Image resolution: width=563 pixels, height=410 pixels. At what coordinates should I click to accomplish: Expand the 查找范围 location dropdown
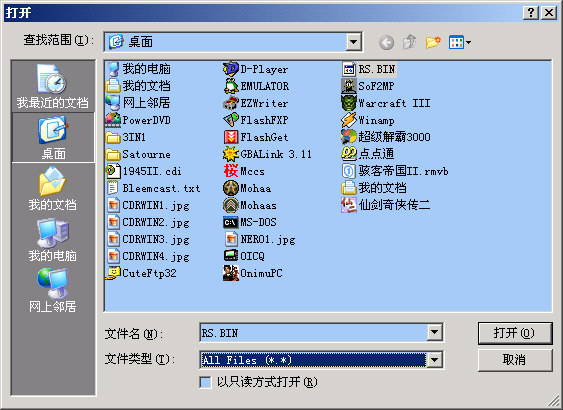354,42
